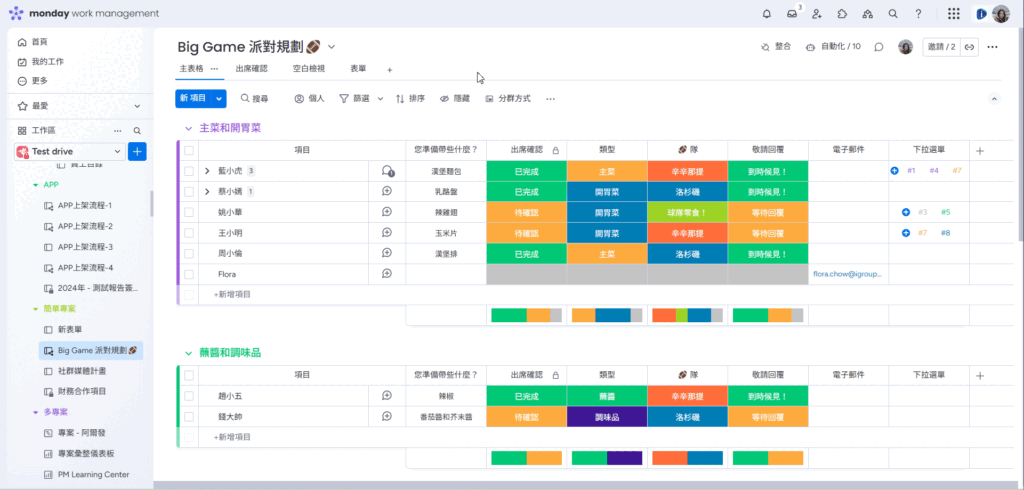This screenshot has height=490, width=1024.
Task: Tick the checkbox for 姚小華
Action: tap(189, 212)
